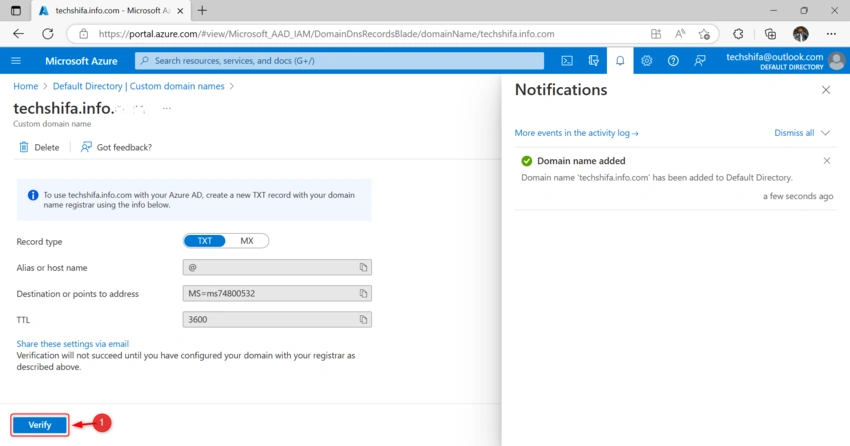The height and width of the screenshot is (446, 850).
Task: Click the MS=ms74800532 destination field
Action: pos(277,293)
